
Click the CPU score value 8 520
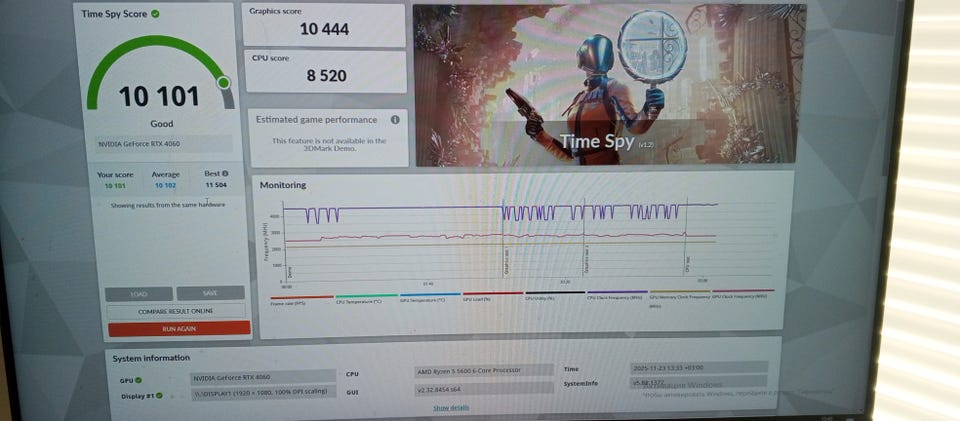(x=326, y=76)
